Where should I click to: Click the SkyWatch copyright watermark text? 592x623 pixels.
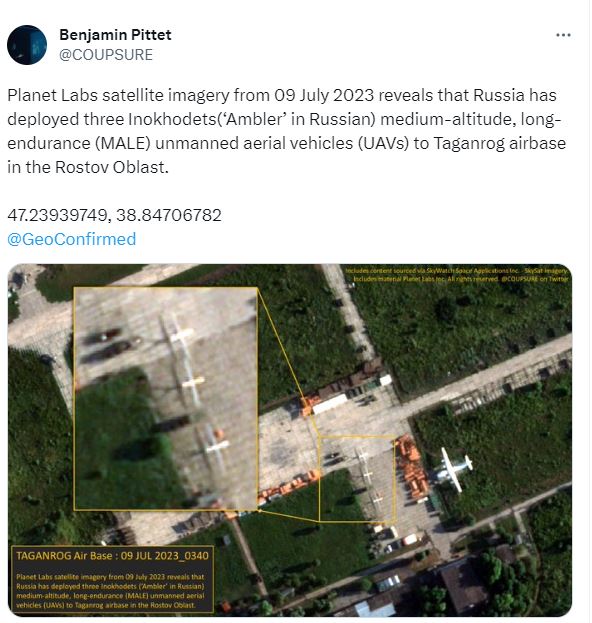pyautogui.click(x=456, y=275)
